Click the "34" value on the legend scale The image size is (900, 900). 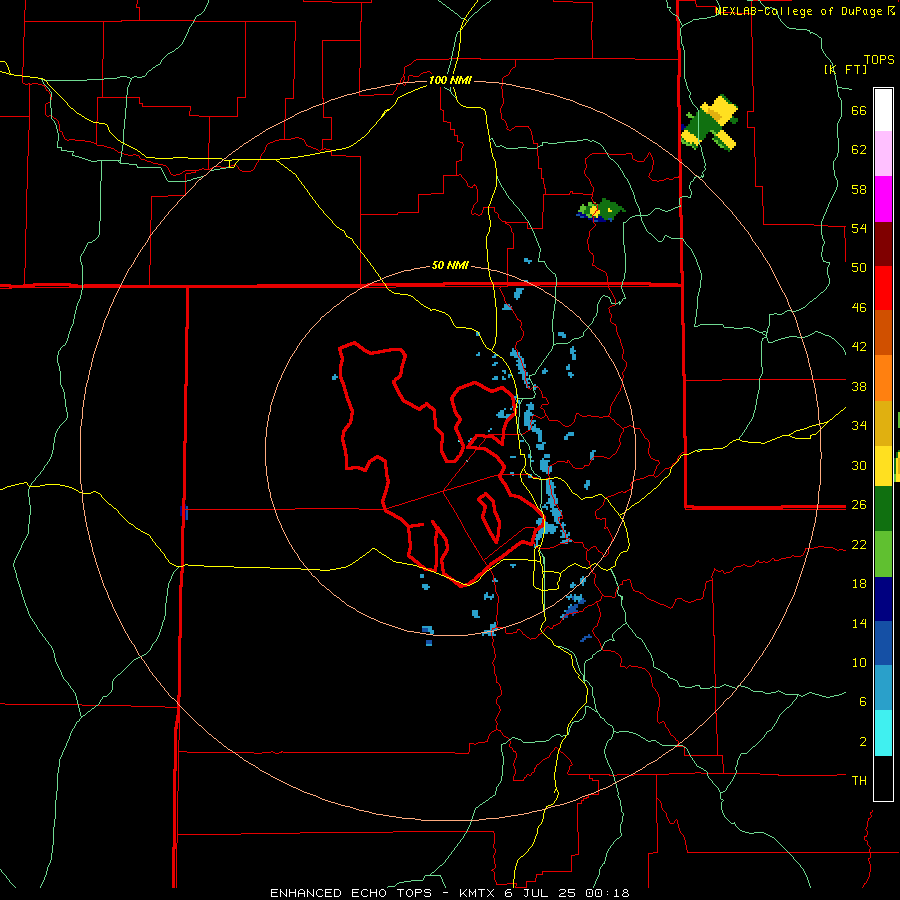pos(859,425)
